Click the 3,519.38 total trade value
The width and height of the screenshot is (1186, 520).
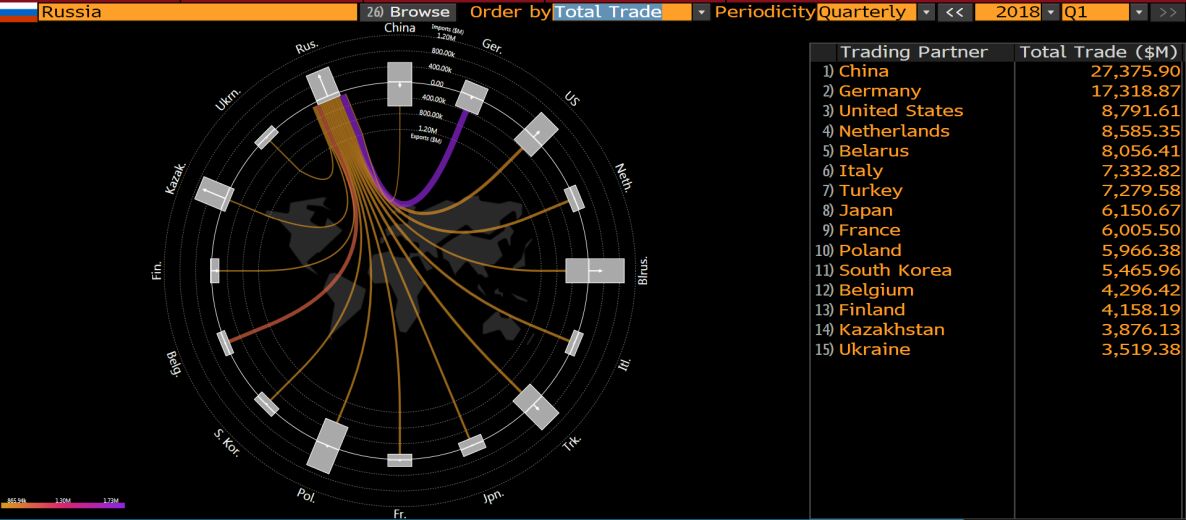1140,350
